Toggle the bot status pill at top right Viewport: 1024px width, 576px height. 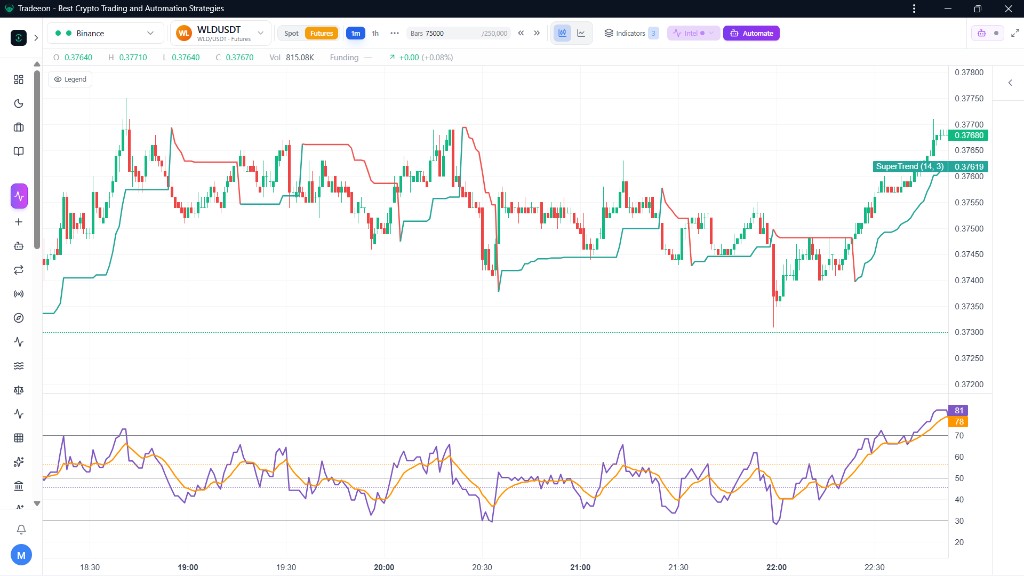(987, 33)
